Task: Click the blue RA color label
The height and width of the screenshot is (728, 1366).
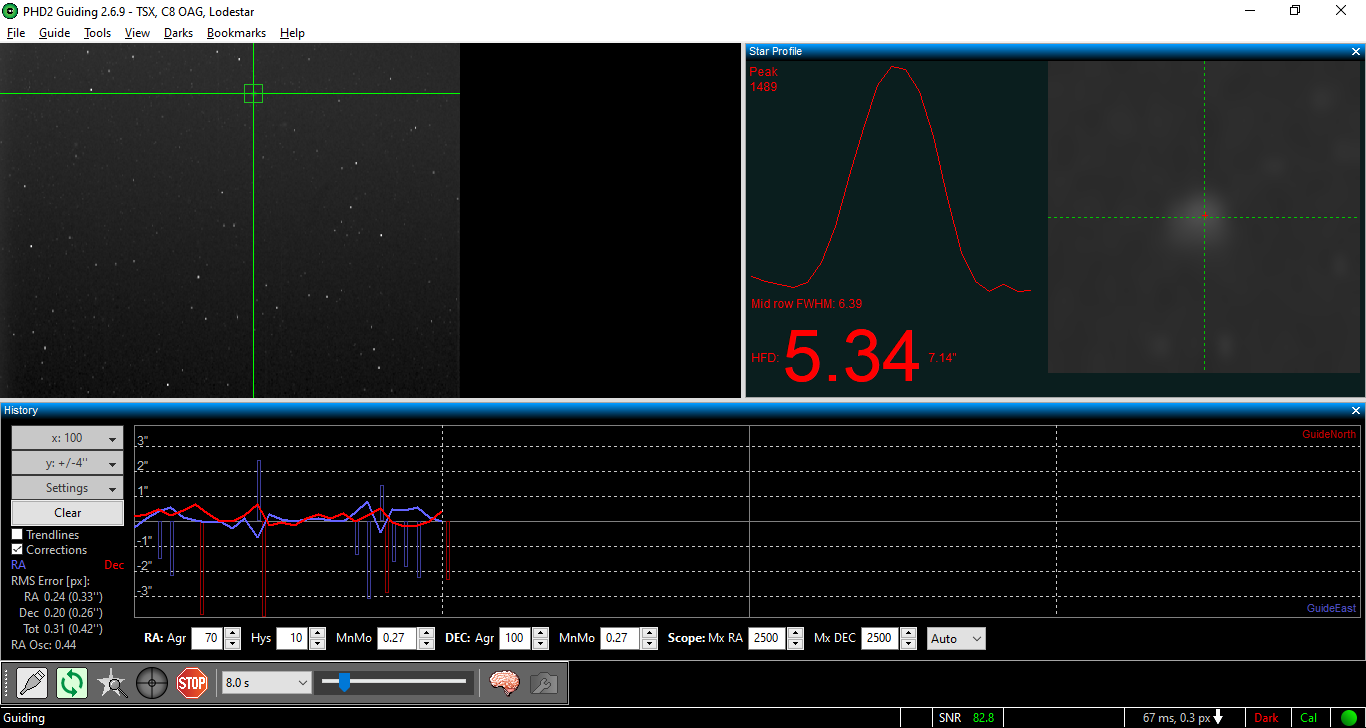Action: (18, 565)
